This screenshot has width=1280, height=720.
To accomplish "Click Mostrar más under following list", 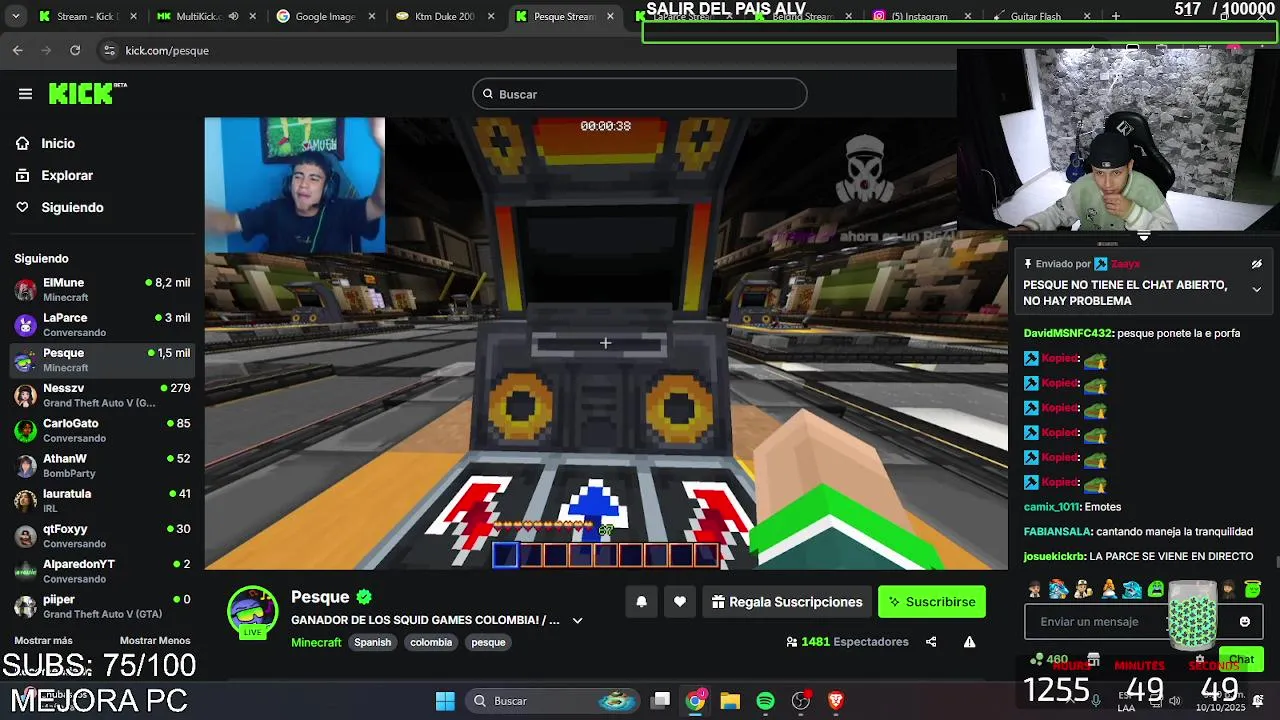I will [x=43, y=641].
